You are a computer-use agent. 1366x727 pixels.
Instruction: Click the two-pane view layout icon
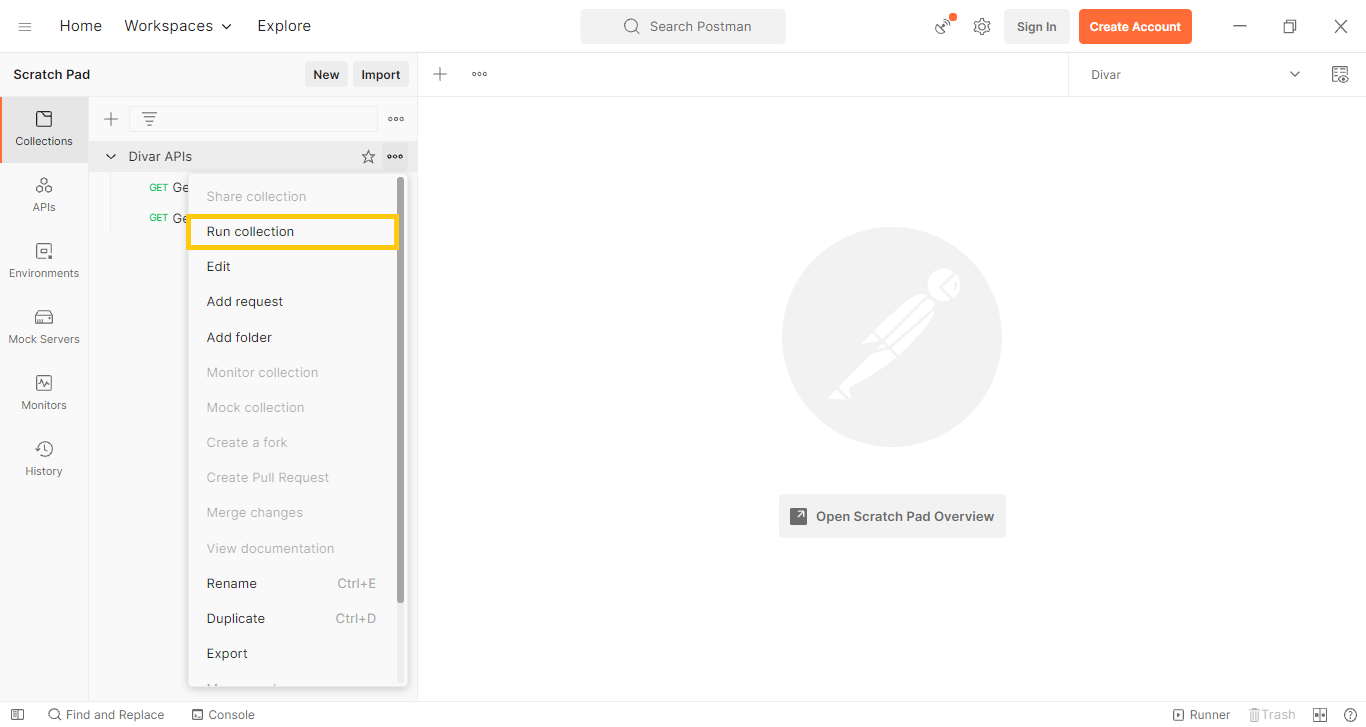(1320, 715)
